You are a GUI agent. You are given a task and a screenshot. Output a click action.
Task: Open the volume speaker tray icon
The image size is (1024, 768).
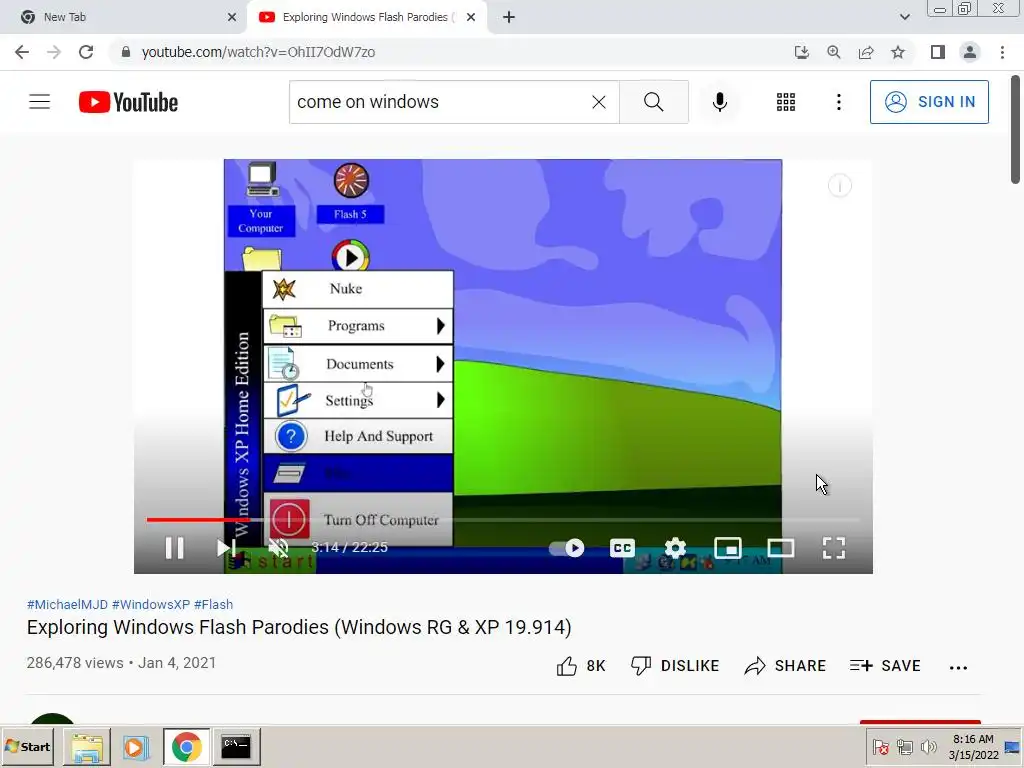pos(928,747)
